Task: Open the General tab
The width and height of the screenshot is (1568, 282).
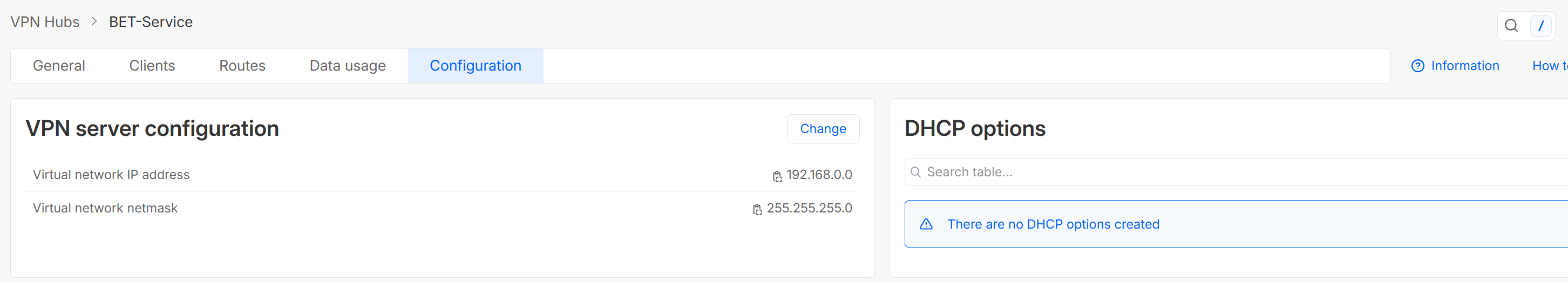Action: (59, 66)
